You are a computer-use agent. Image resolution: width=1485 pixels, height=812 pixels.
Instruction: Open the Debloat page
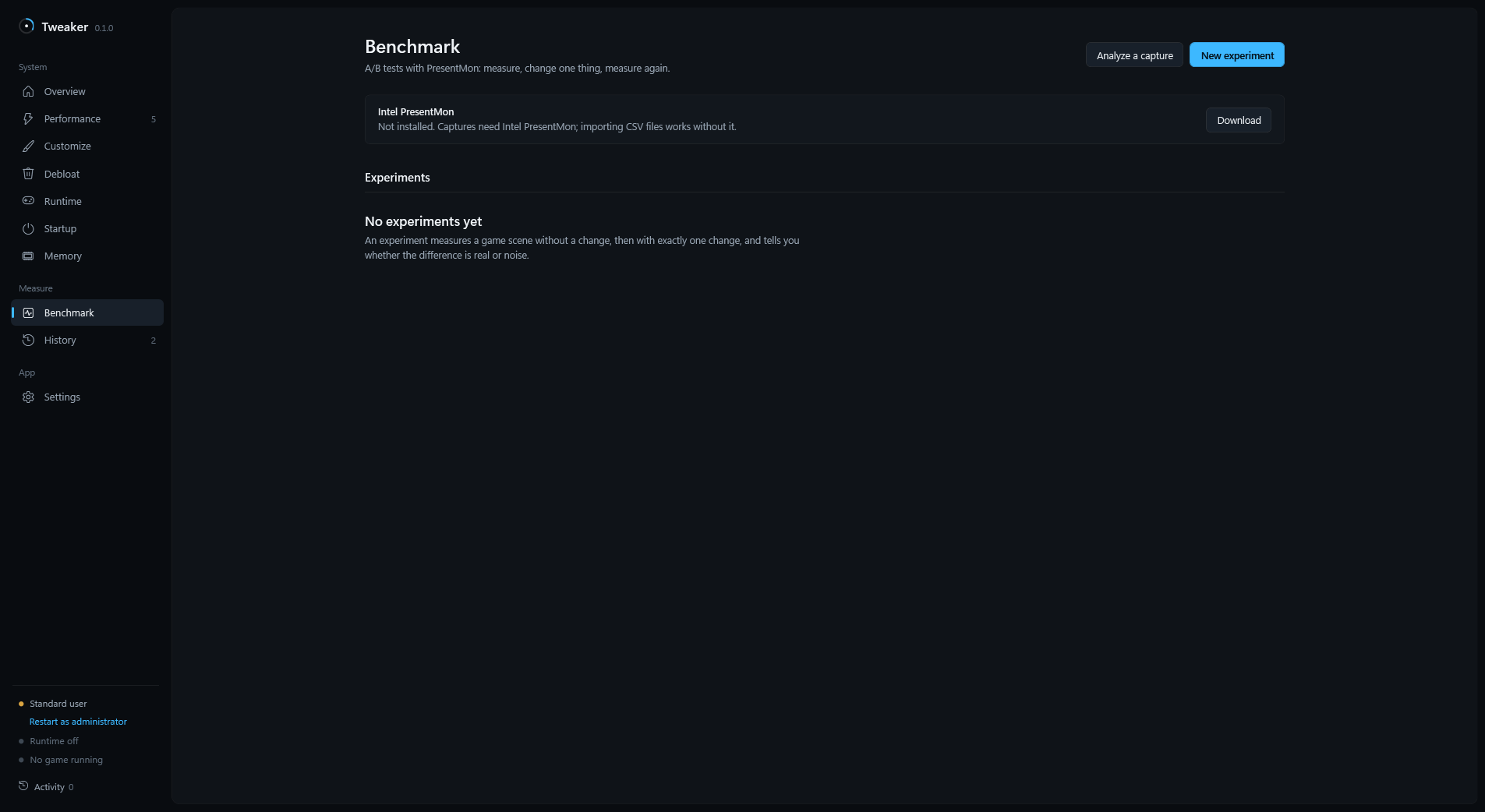click(x=87, y=174)
